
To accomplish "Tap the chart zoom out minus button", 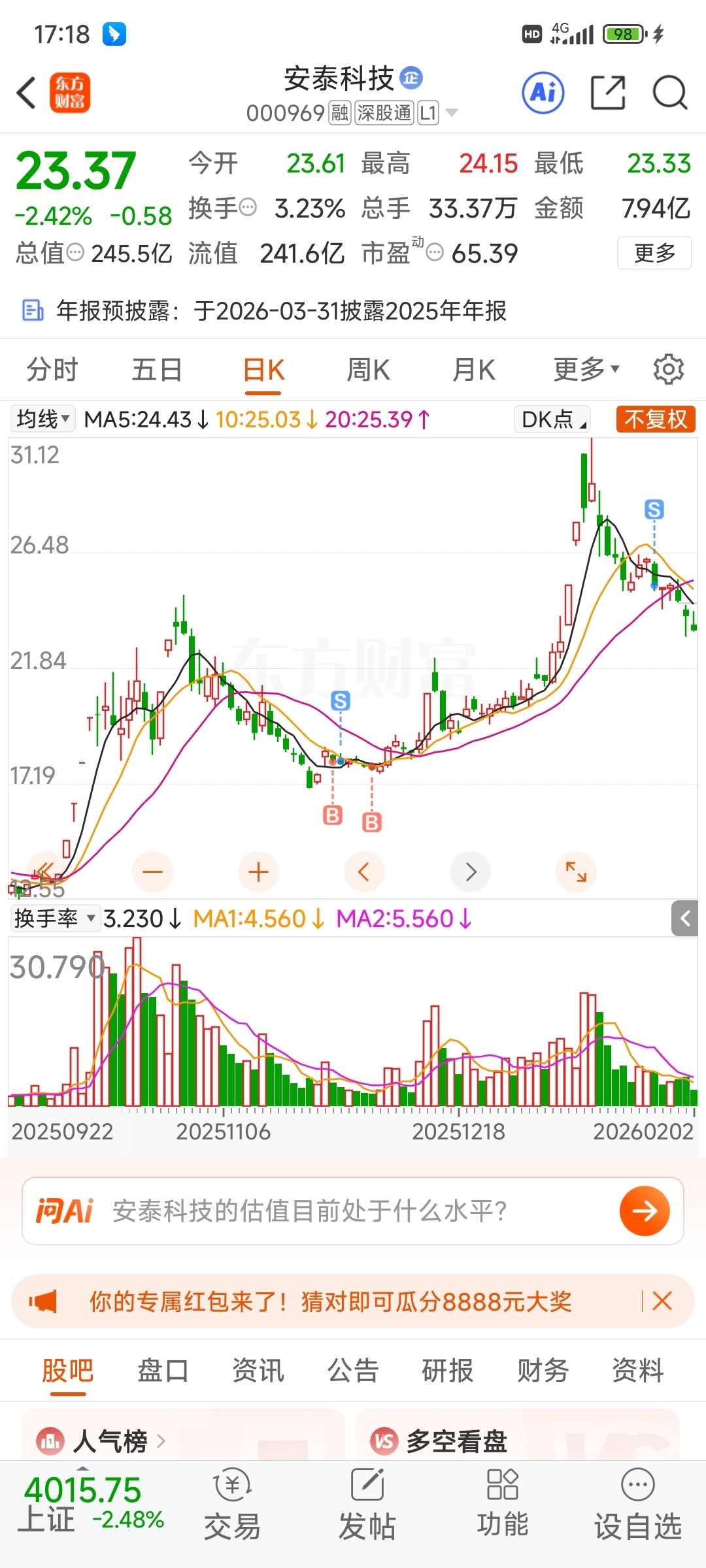I will click(x=152, y=872).
